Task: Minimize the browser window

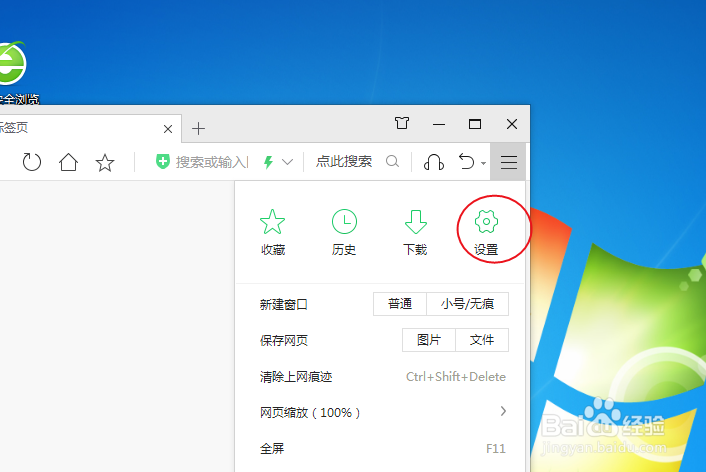Action: tap(439, 124)
